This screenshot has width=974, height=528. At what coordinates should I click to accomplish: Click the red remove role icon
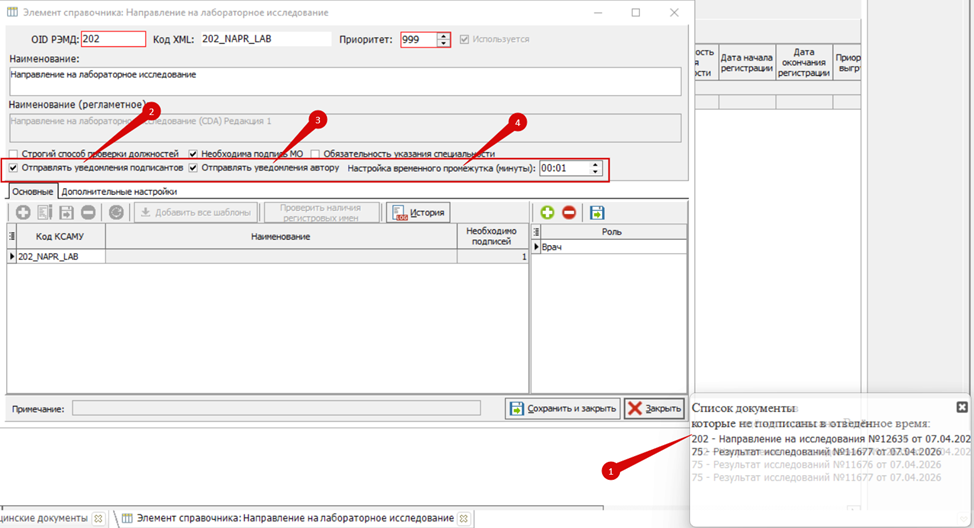coord(568,212)
